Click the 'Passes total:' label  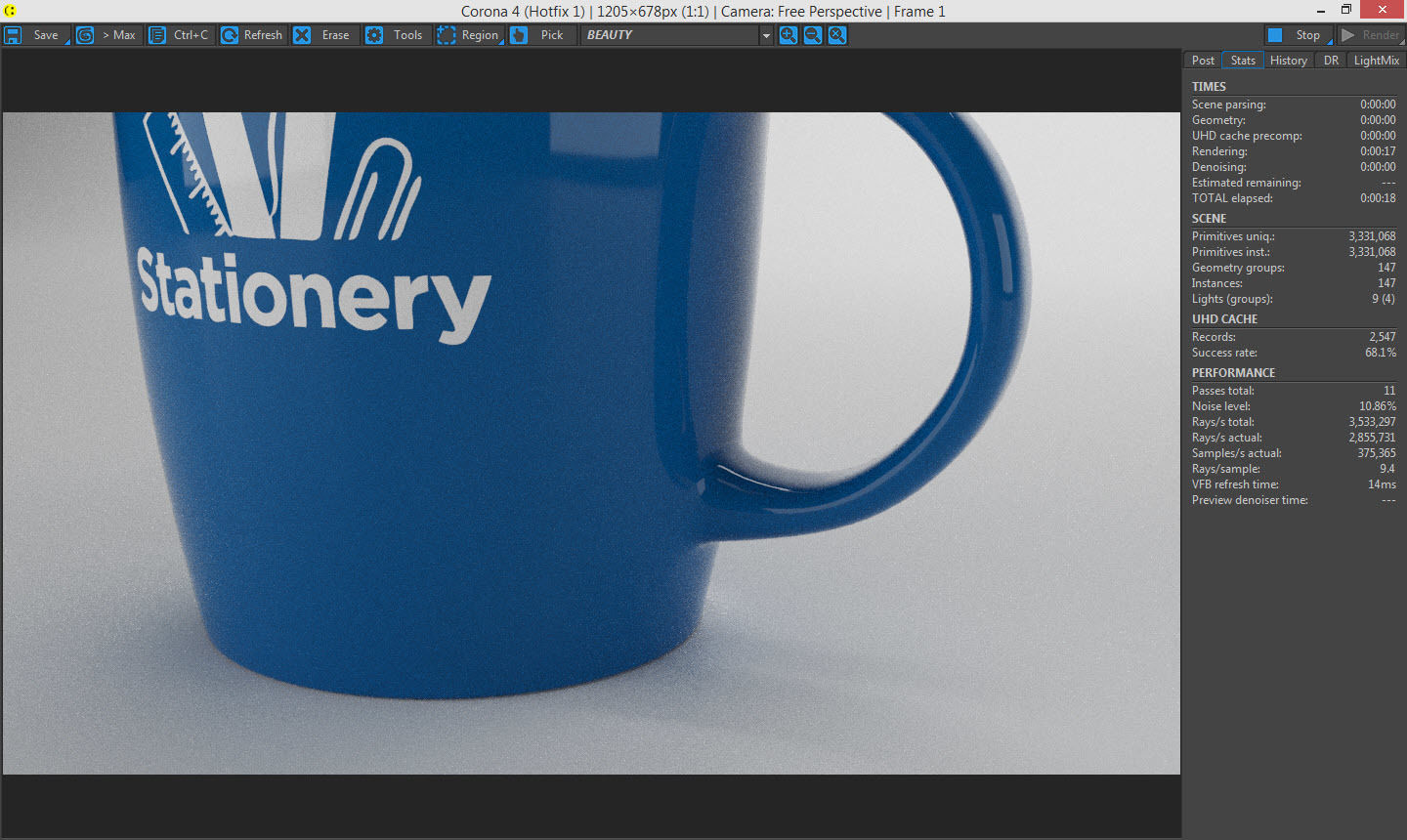(1222, 391)
